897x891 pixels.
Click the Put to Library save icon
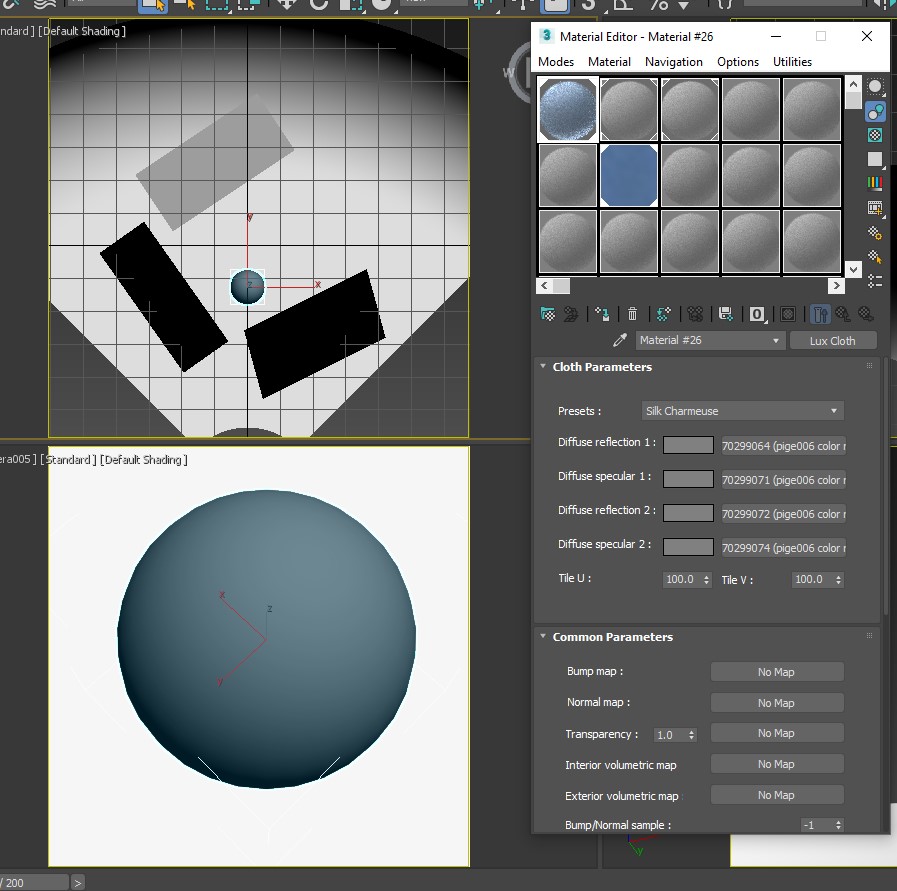click(x=726, y=314)
